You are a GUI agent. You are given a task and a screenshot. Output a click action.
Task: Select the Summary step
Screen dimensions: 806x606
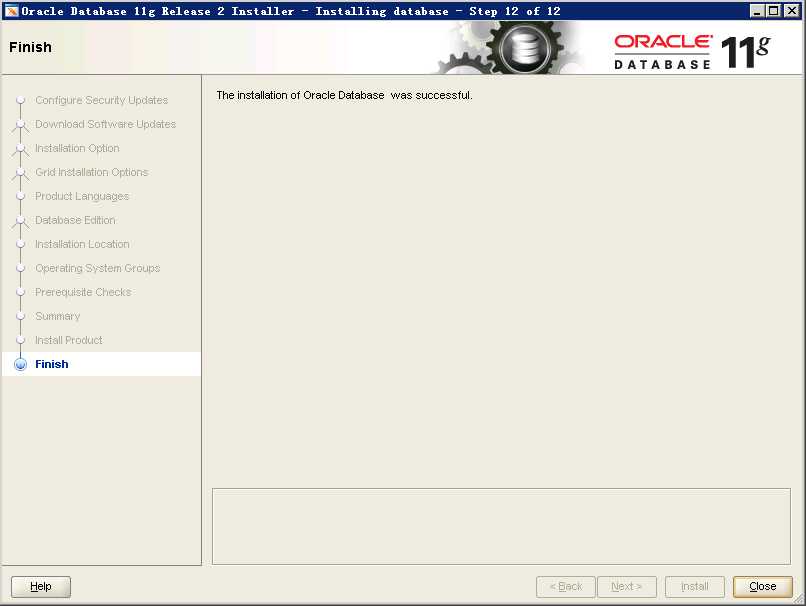pyautogui.click(x=58, y=316)
